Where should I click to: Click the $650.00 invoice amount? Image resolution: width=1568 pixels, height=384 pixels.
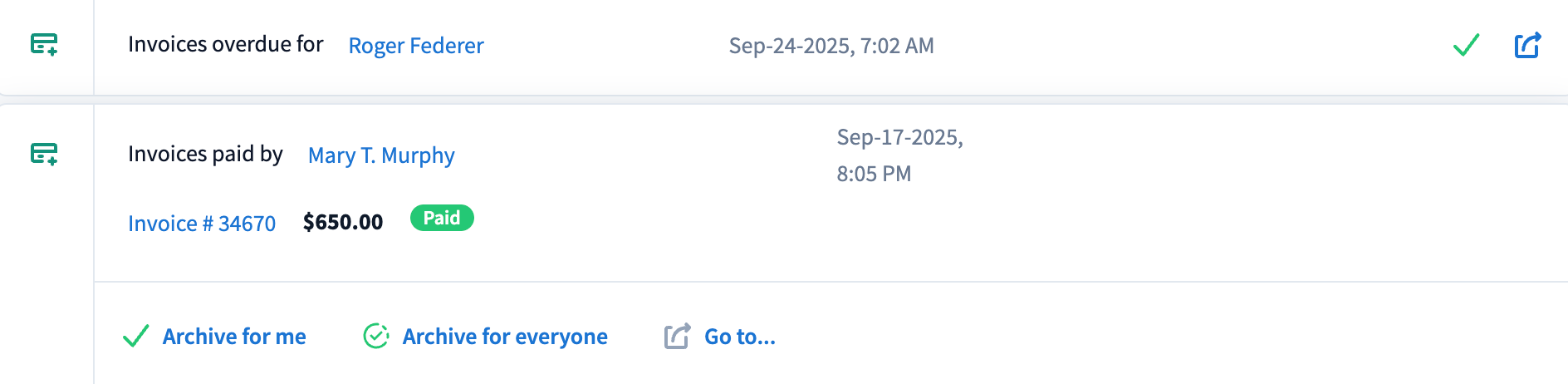click(343, 222)
